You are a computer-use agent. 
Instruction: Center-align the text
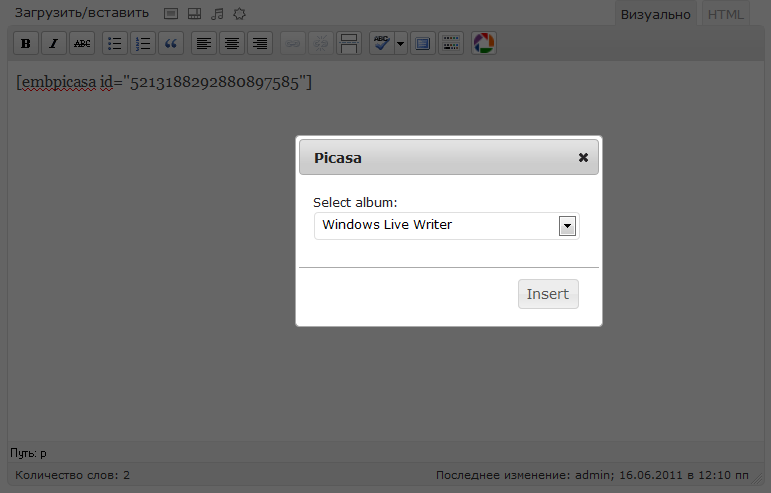coord(232,43)
